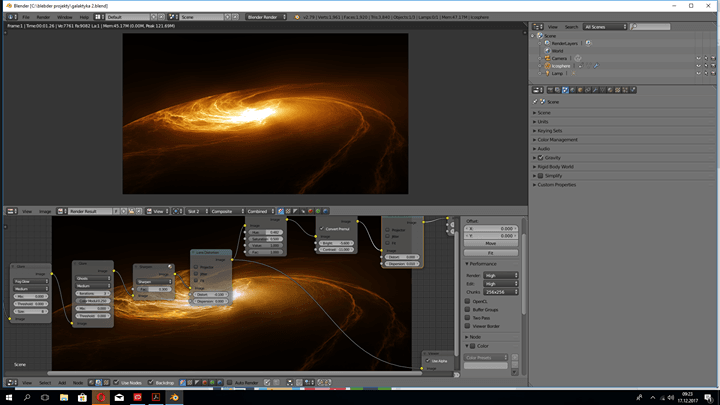The height and width of the screenshot is (405, 720).
Task: Show red channel in image editor header
Action: tap(310, 211)
